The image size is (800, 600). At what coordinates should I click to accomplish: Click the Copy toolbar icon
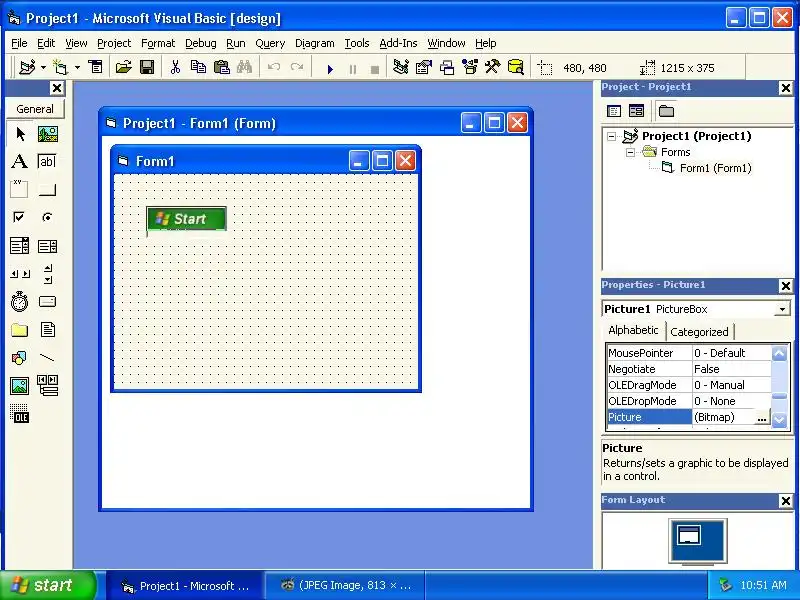198,67
